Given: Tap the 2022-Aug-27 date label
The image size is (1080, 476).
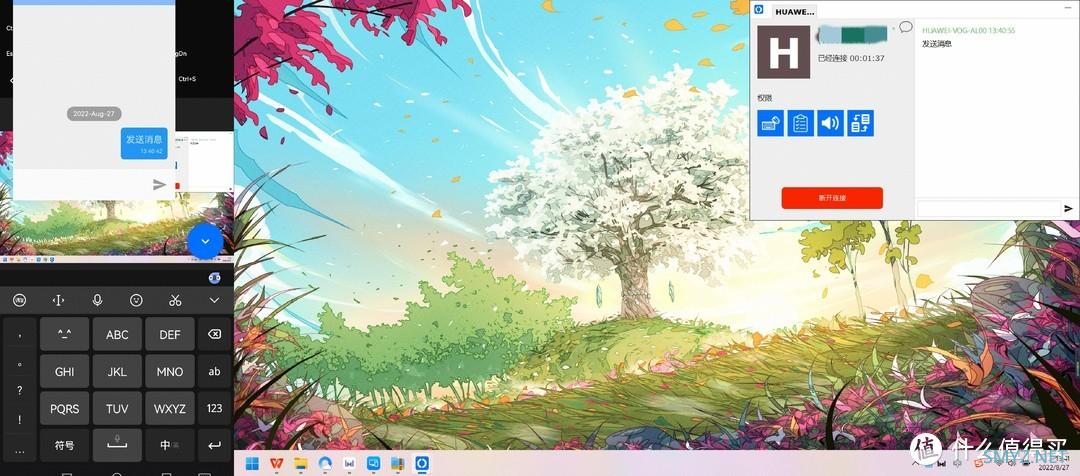Looking at the screenshot, I should [94, 114].
